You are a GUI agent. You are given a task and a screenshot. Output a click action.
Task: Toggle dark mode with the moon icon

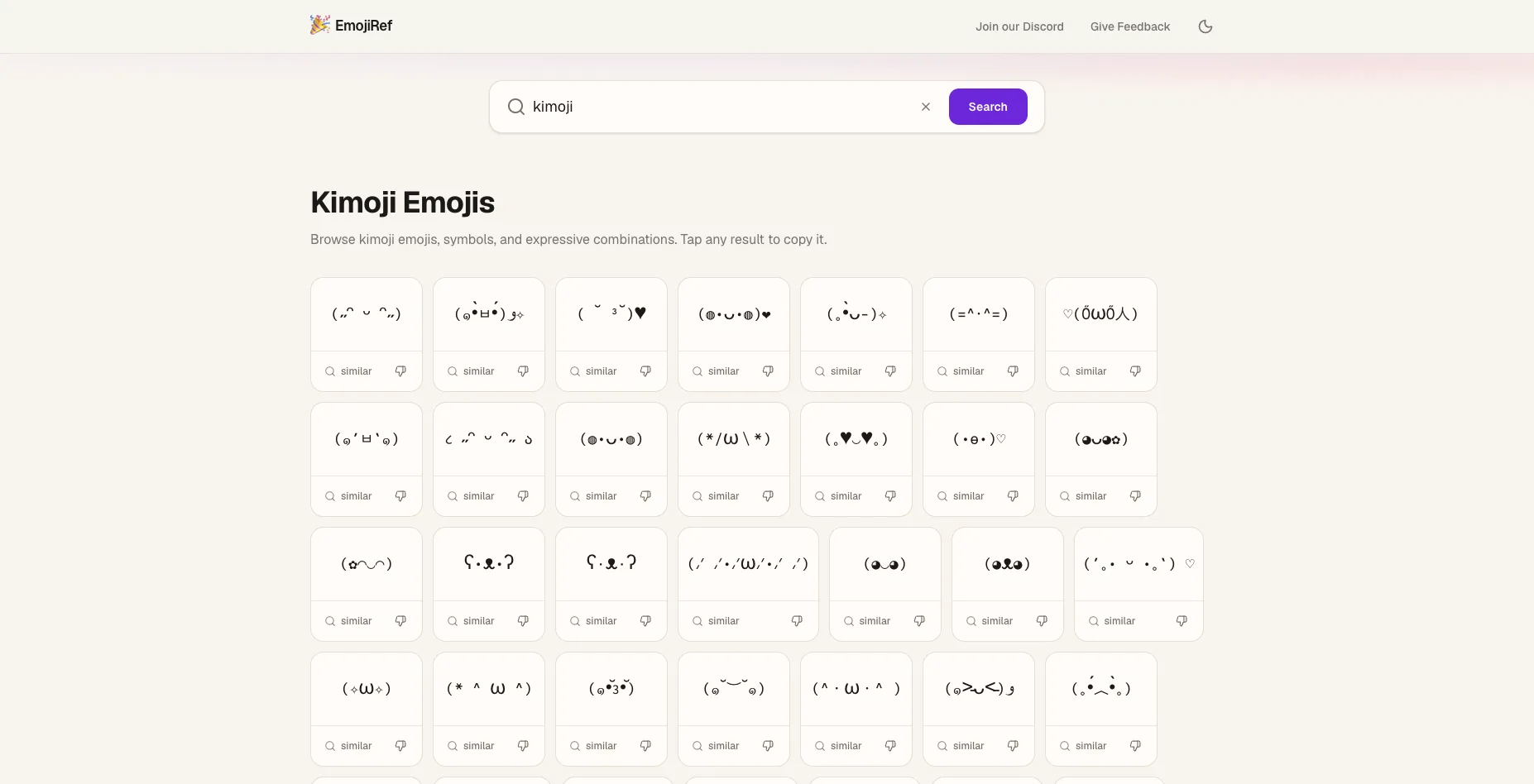click(1206, 26)
